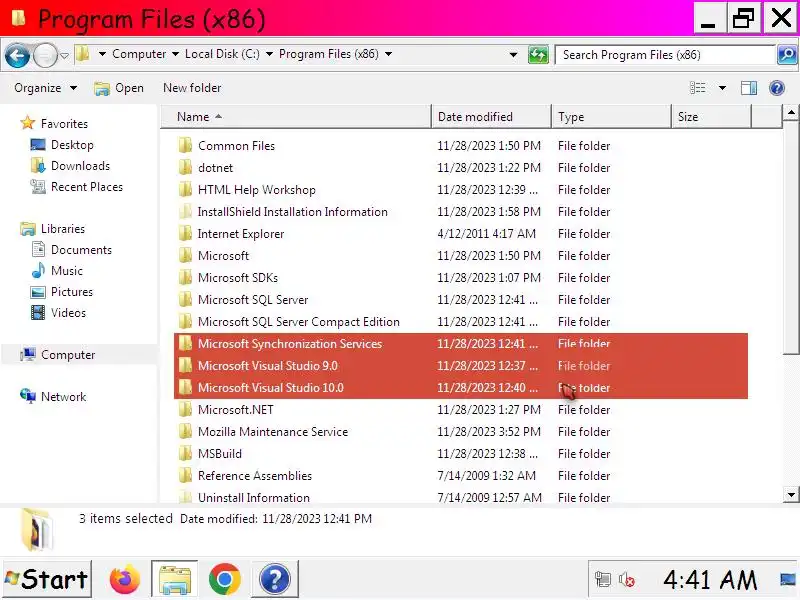The width and height of the screenshot is (800, 600).
Task: Select Microsoft Synchronization Services folder icon
Action: (186, 343)
